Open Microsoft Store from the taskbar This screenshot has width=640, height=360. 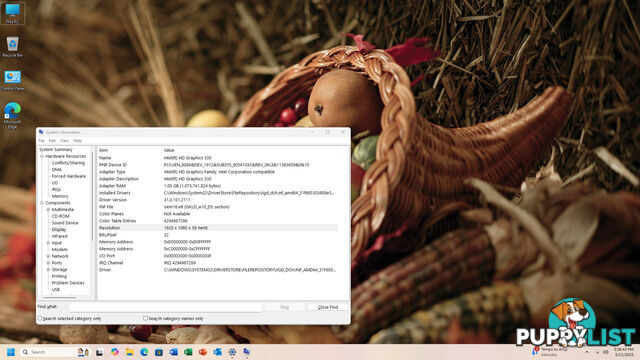coord(159,352)
